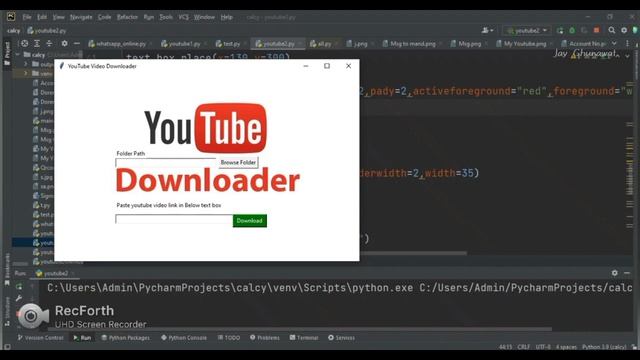Toggle tool window bars icon at bottom-left corner

tap(7, 347)
